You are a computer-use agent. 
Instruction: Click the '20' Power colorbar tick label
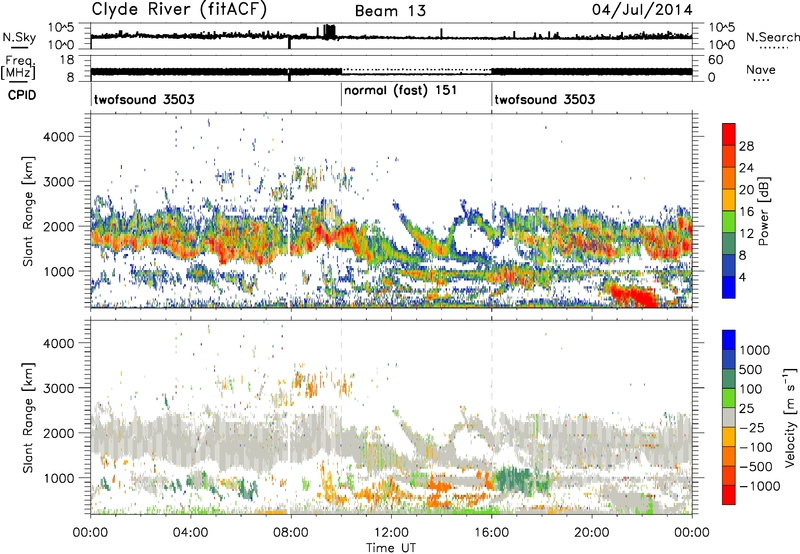(746, 190)
